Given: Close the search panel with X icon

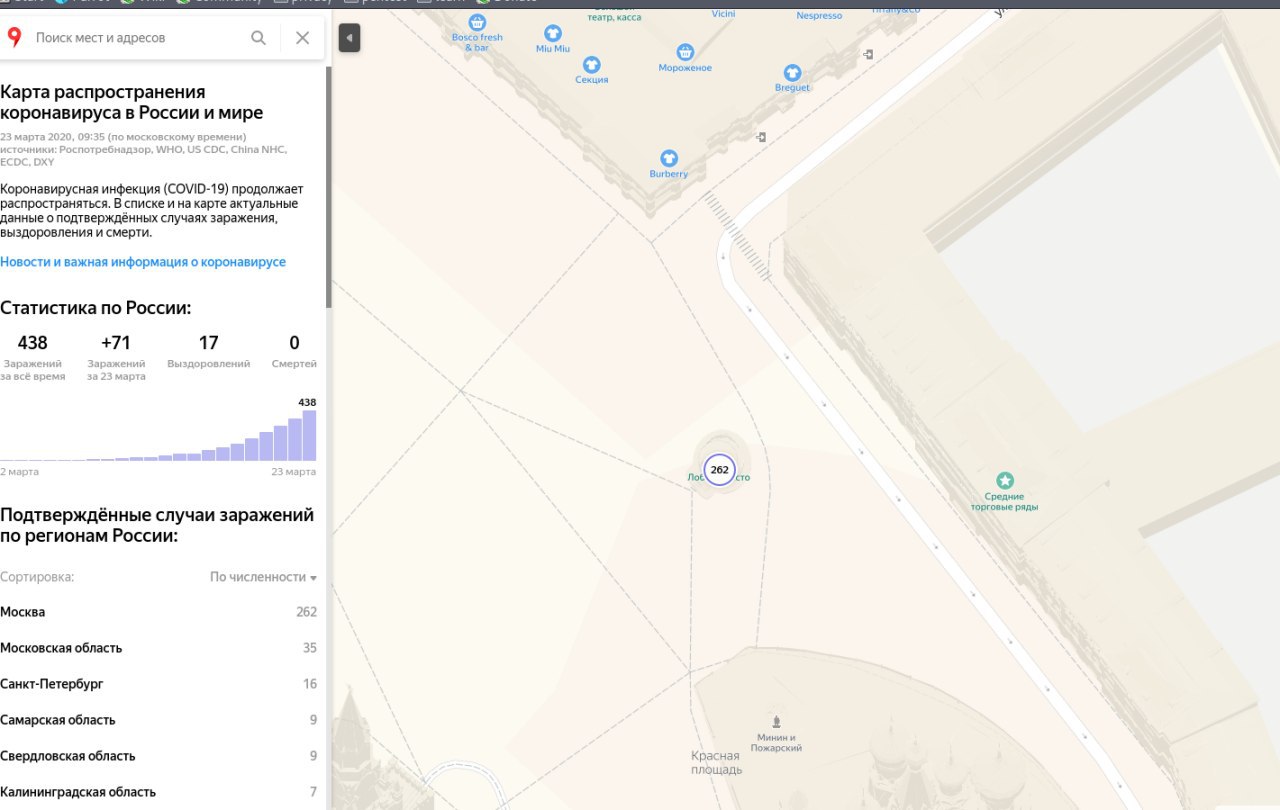Looking at the screenshot, I should pyautogui.click(x=302, y=38).
